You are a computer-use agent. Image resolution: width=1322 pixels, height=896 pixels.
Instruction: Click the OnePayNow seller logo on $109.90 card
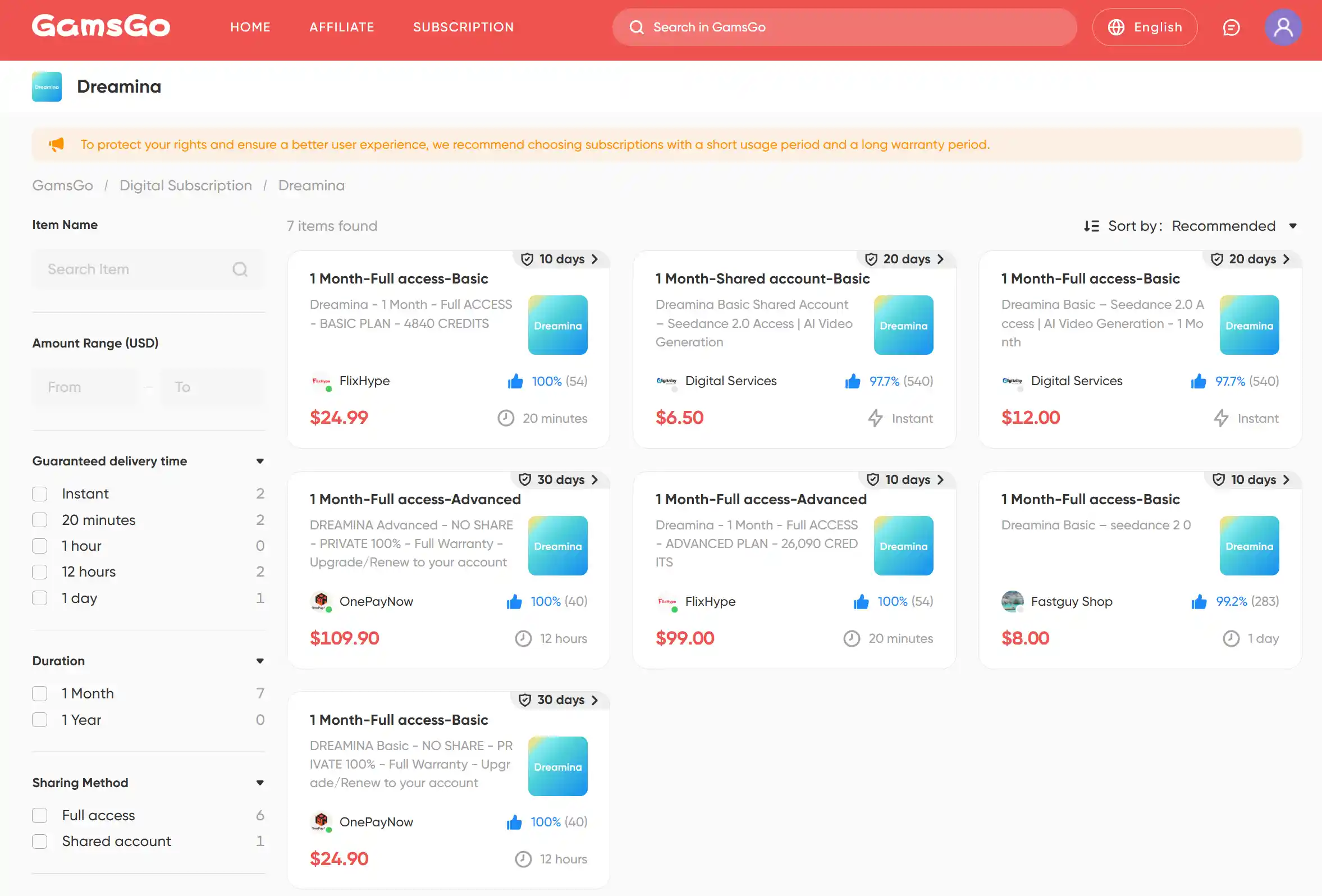tap(321, 601)
